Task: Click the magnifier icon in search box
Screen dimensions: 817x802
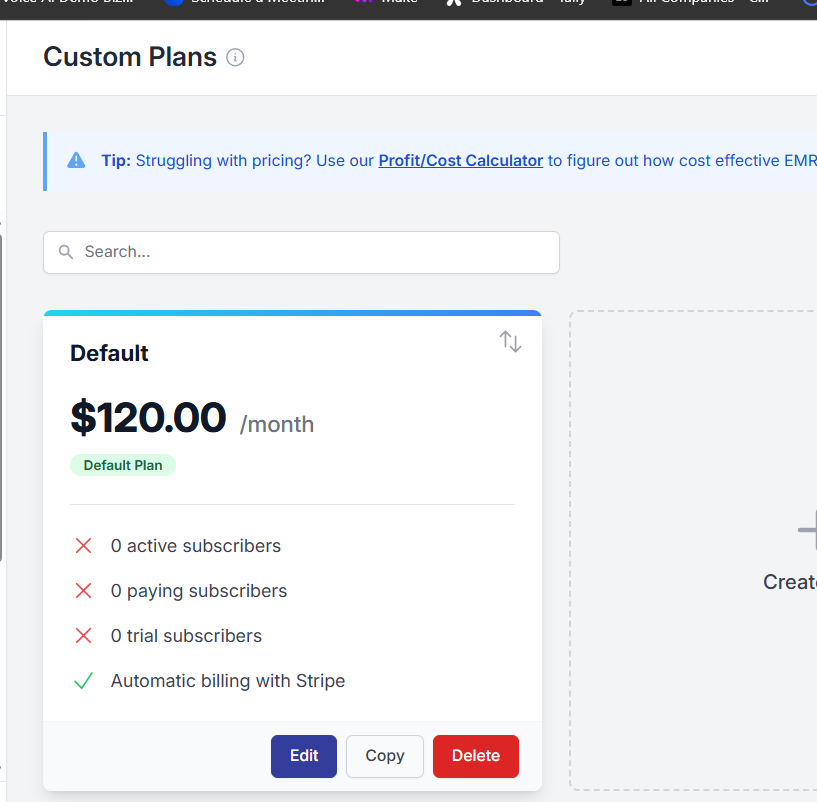Action: pos(66,252)
